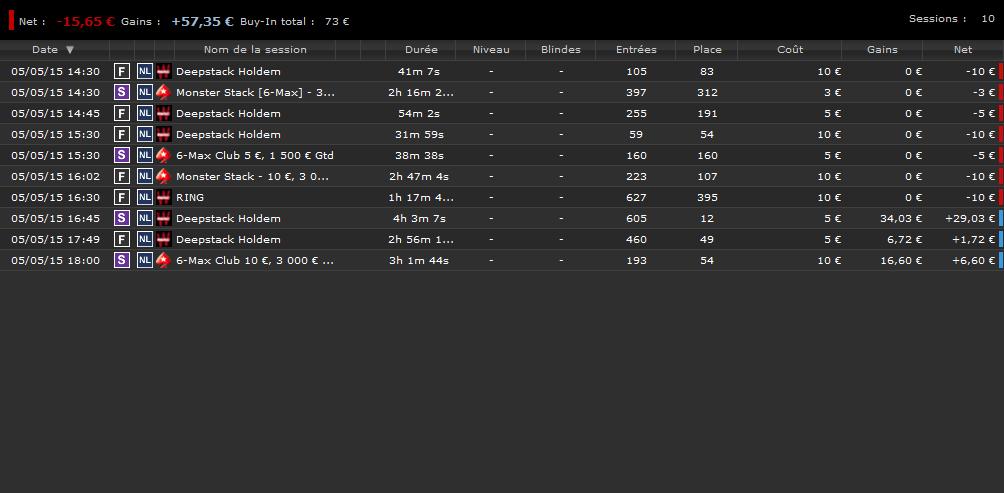
Task: Click the purple S icon in the 16:45 Deepstack Holdem row
Action: point(122,218)
